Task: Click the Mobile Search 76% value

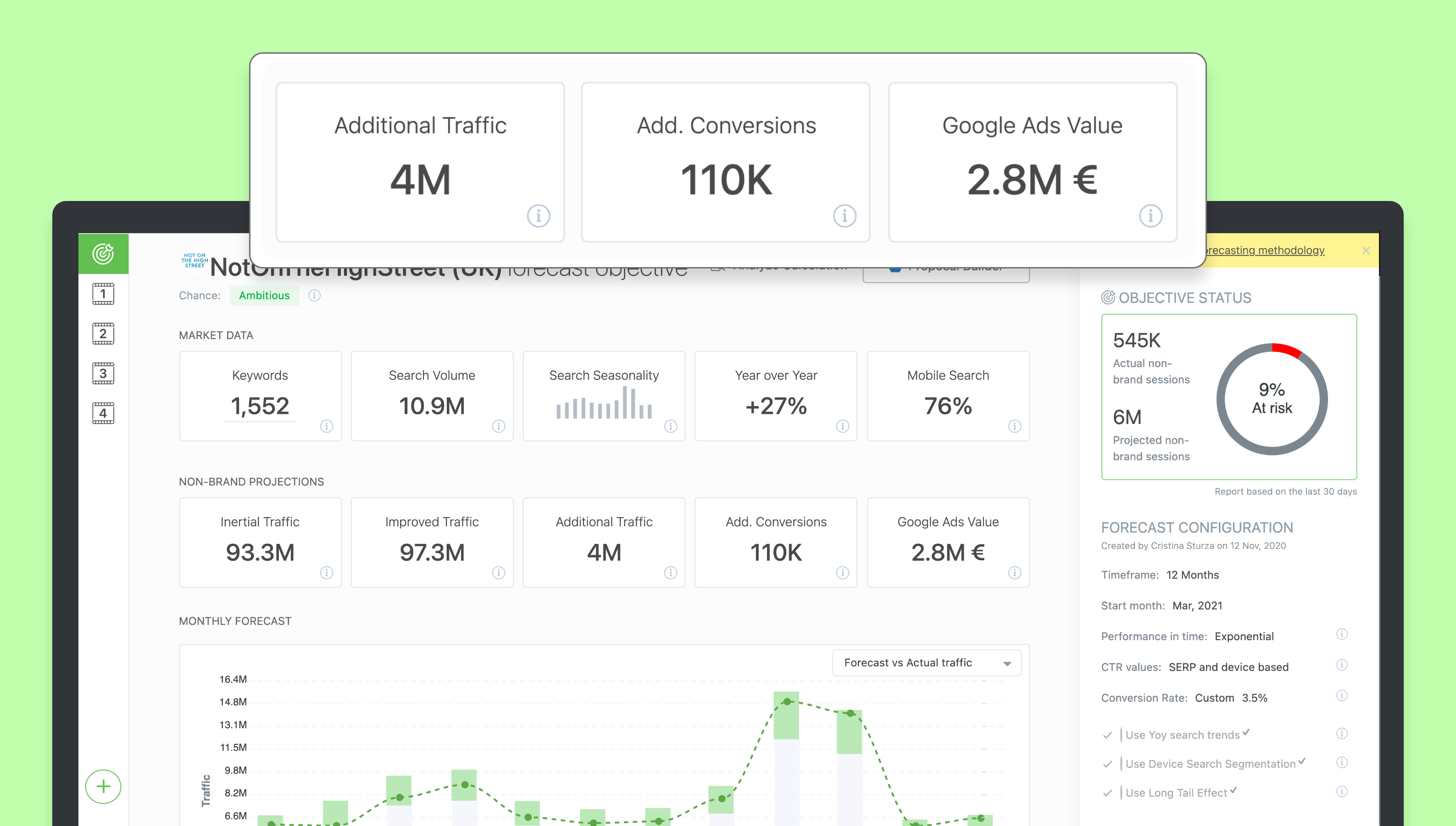Action: [x=948, y=406]
